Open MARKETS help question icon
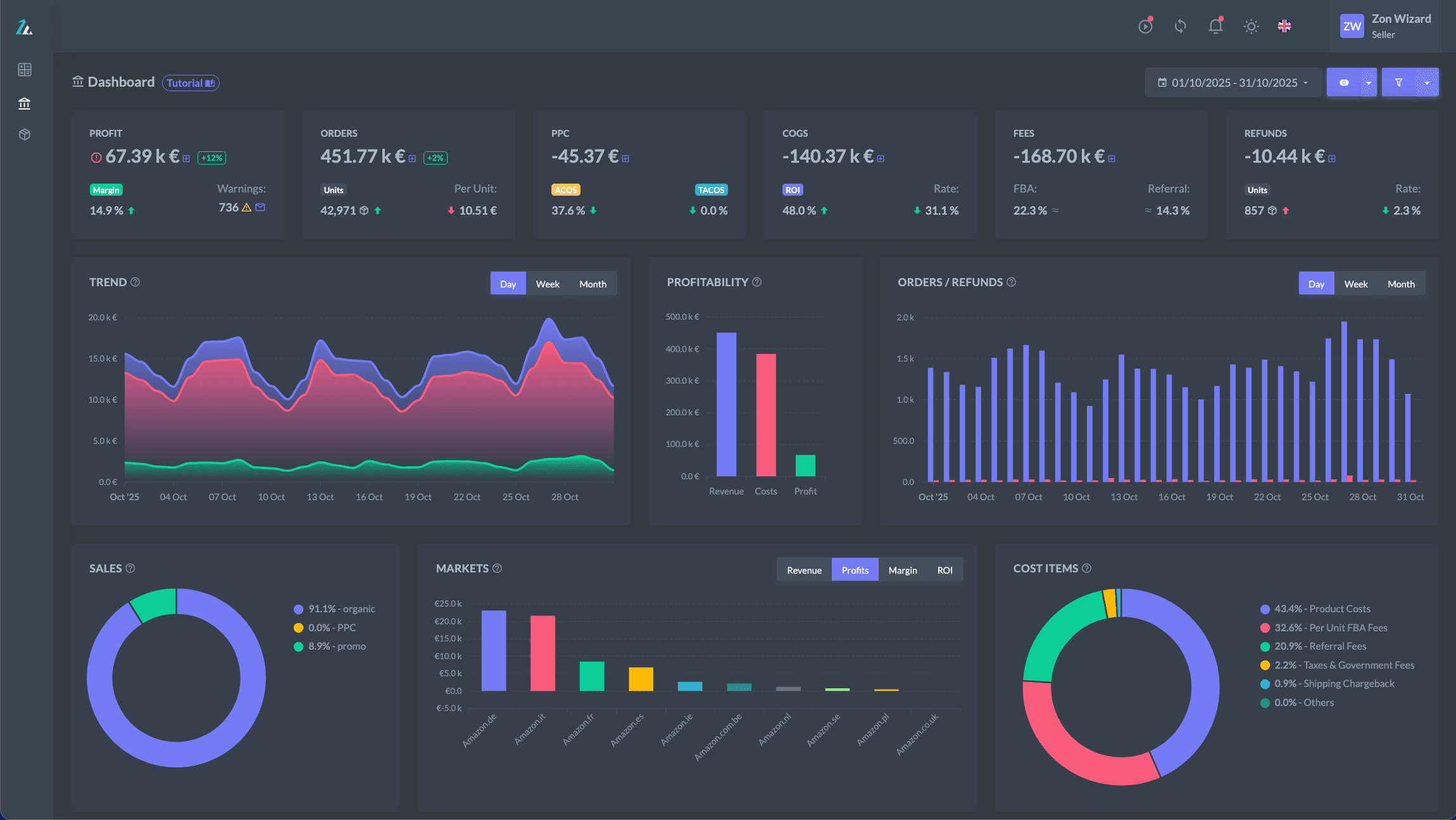This screenshot has height=820, width=1456. point(497,569)
